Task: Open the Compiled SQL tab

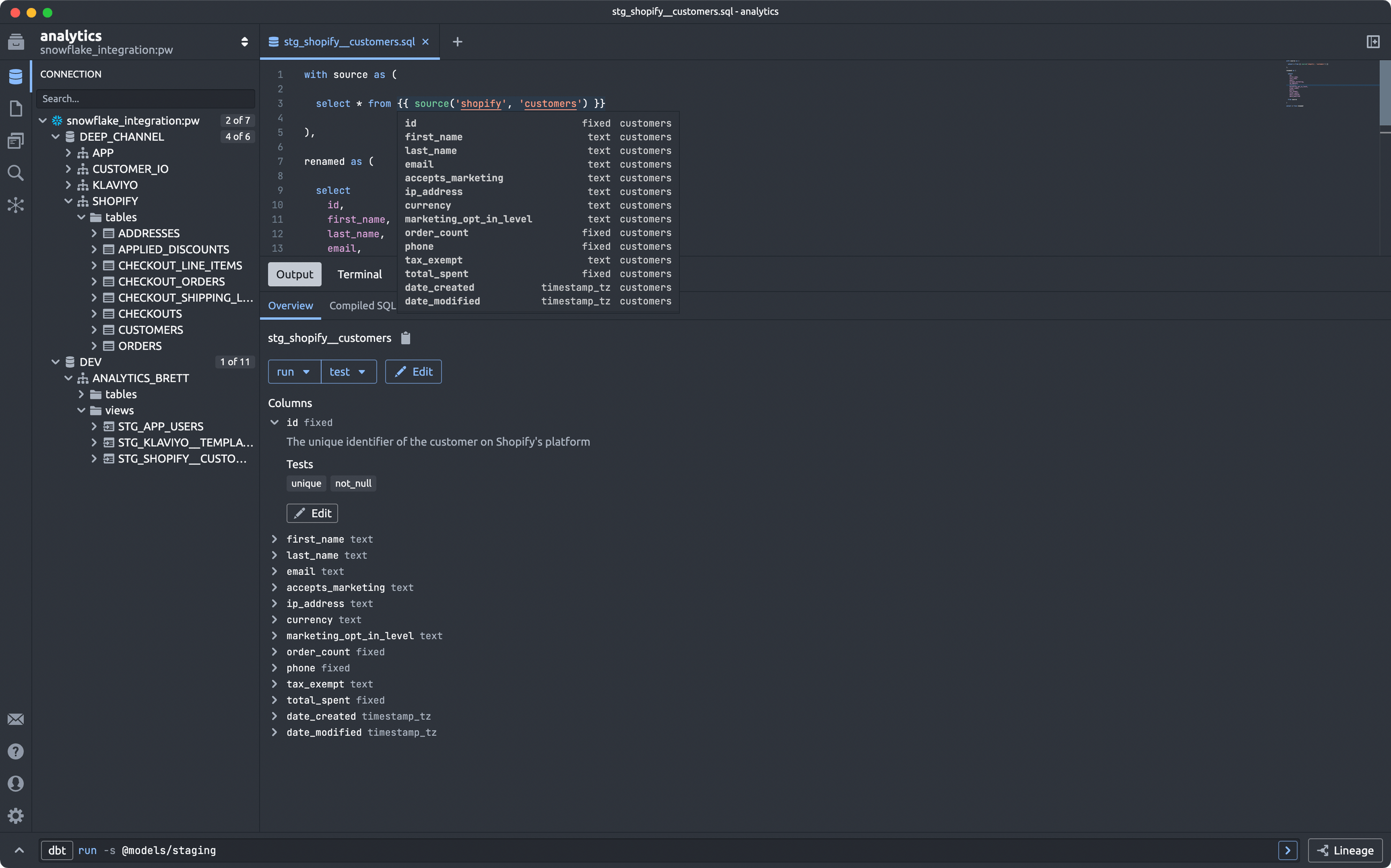Action: (362, 305)
